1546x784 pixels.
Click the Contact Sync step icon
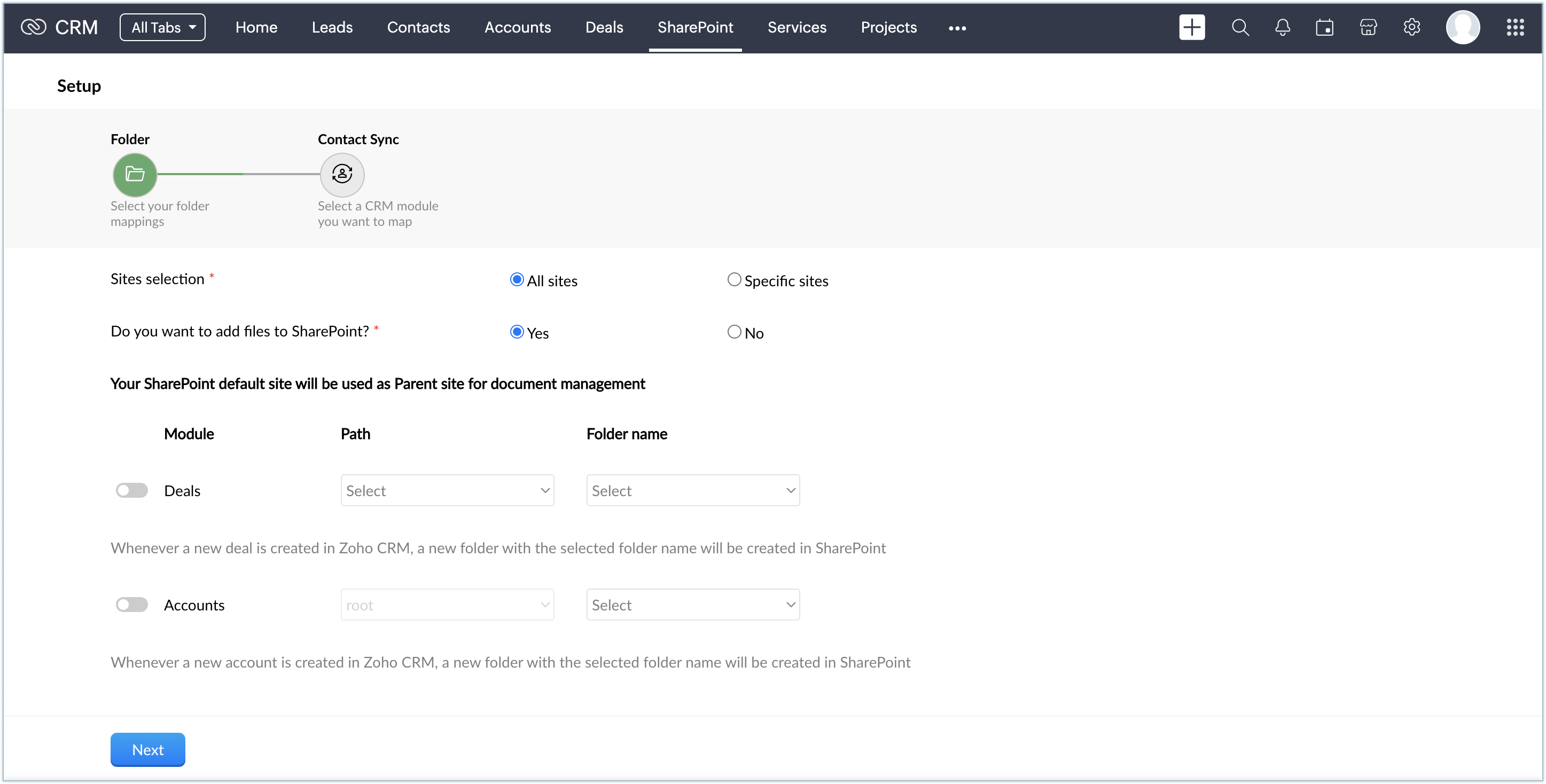(342, 175)
